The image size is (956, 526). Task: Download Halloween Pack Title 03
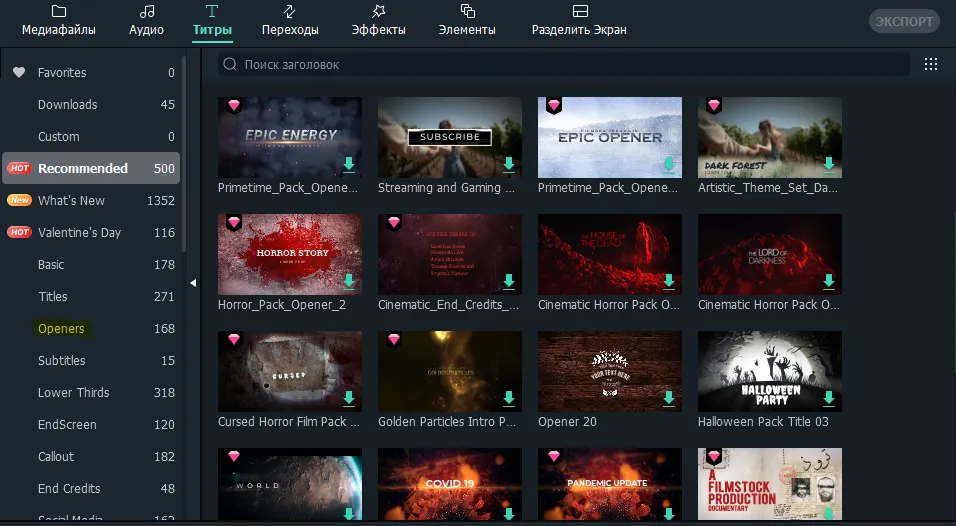tap(829, 398)
